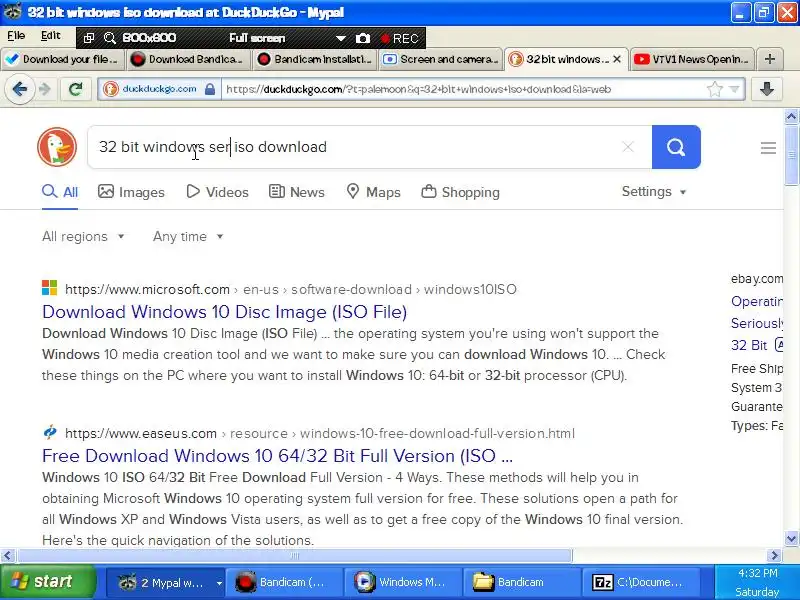Open Free Download Windows 10 64/32 Bit link
The width and height of the screenshot is (800, 600).
278,456
